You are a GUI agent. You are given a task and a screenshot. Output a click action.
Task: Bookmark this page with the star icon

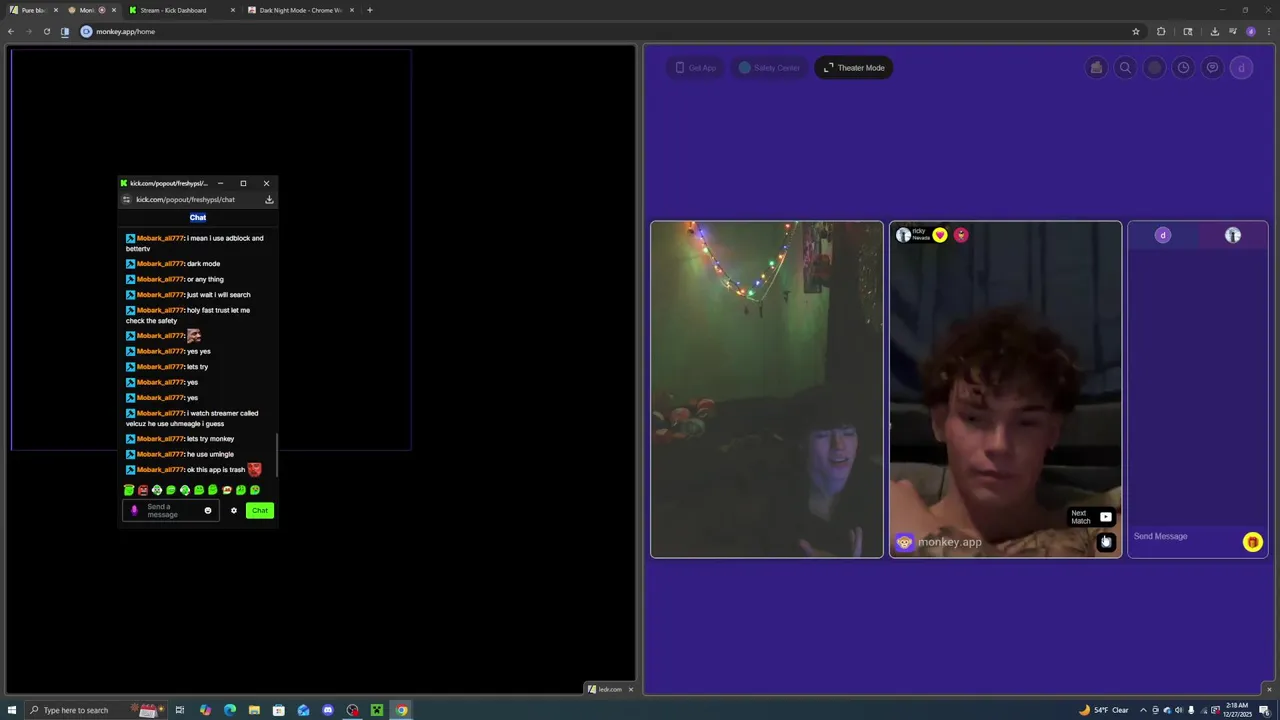click(1136, 32)
